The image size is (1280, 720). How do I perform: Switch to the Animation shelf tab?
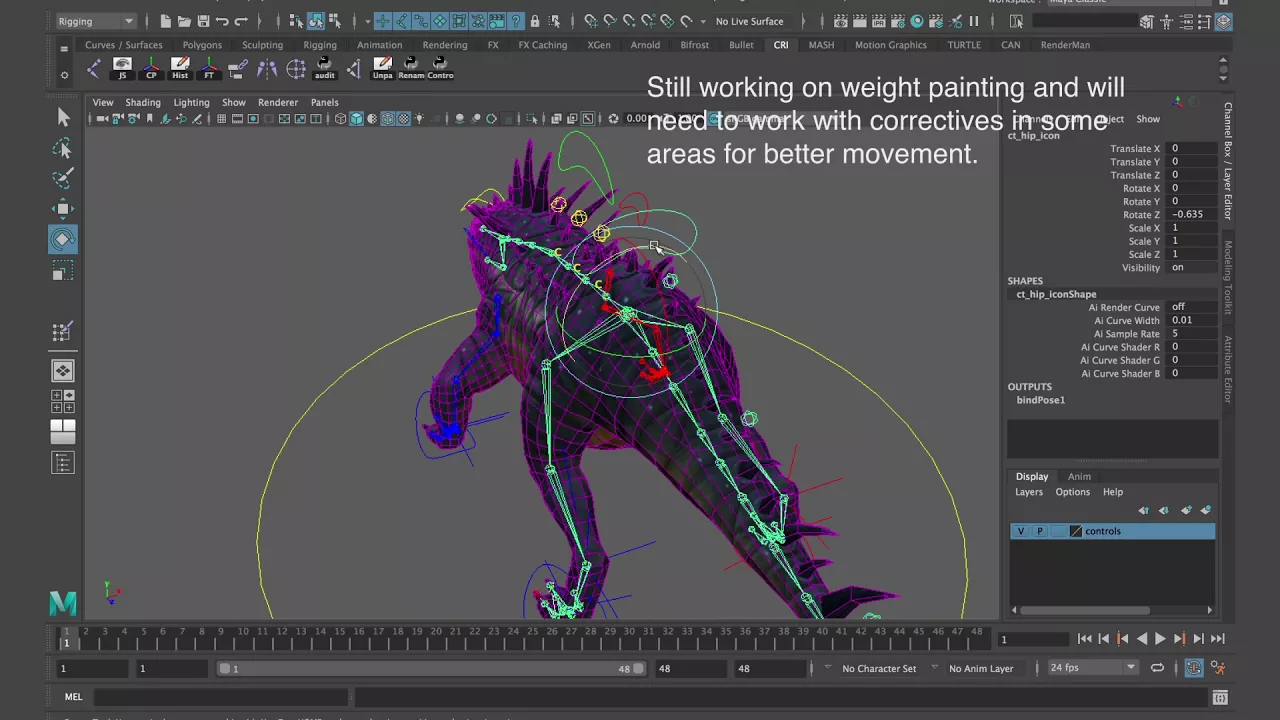[380, 45]
